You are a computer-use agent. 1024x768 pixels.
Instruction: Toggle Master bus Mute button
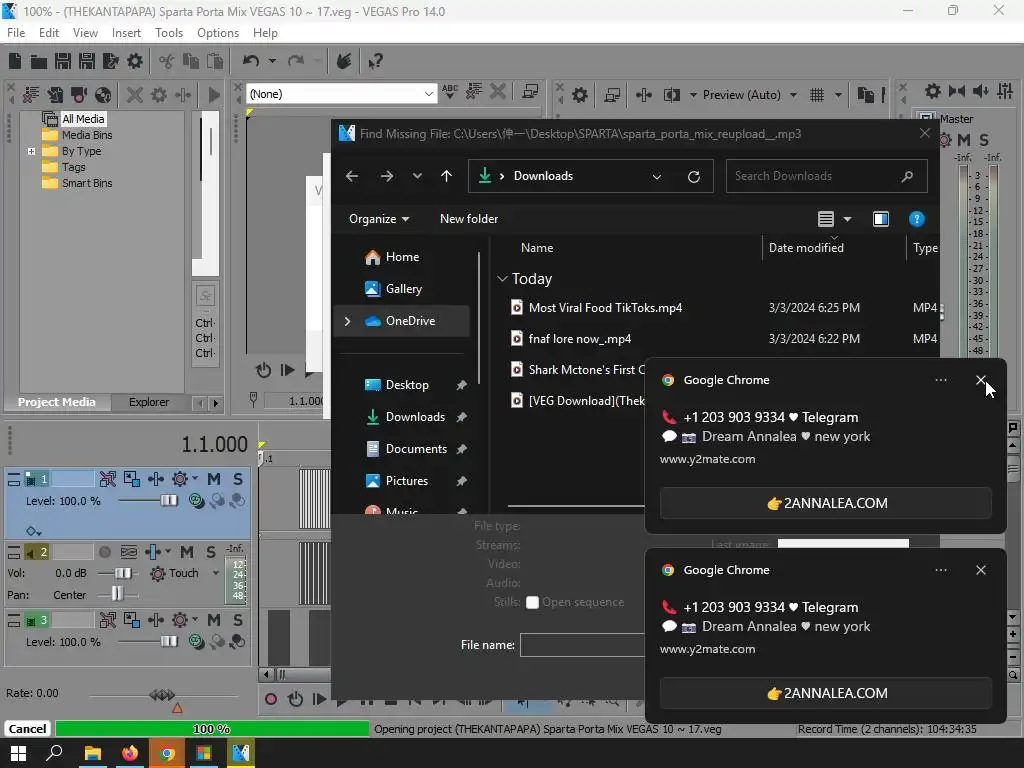point(963,140)
